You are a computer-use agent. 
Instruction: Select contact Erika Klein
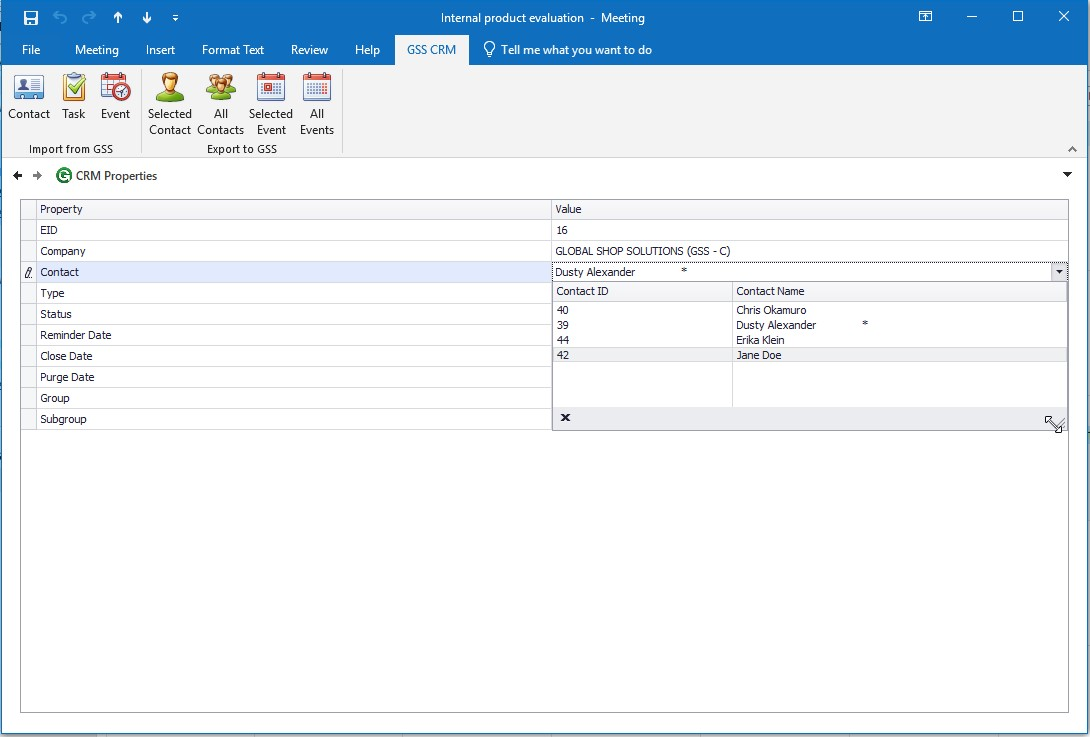coord(760,340)
